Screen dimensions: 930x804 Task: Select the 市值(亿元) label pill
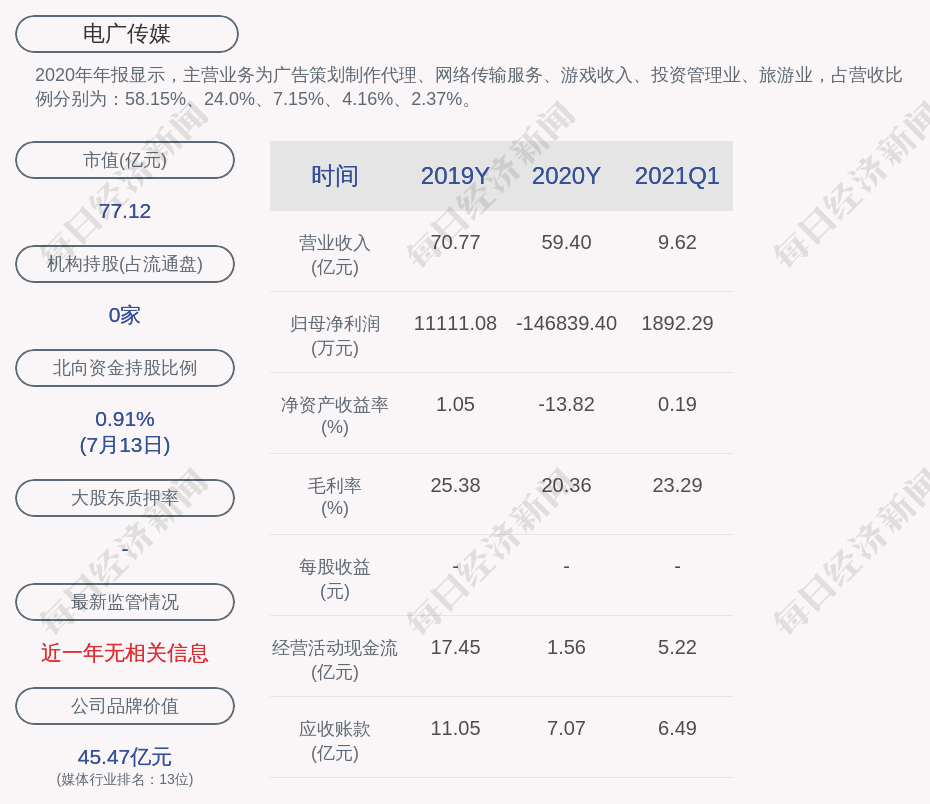125,160
